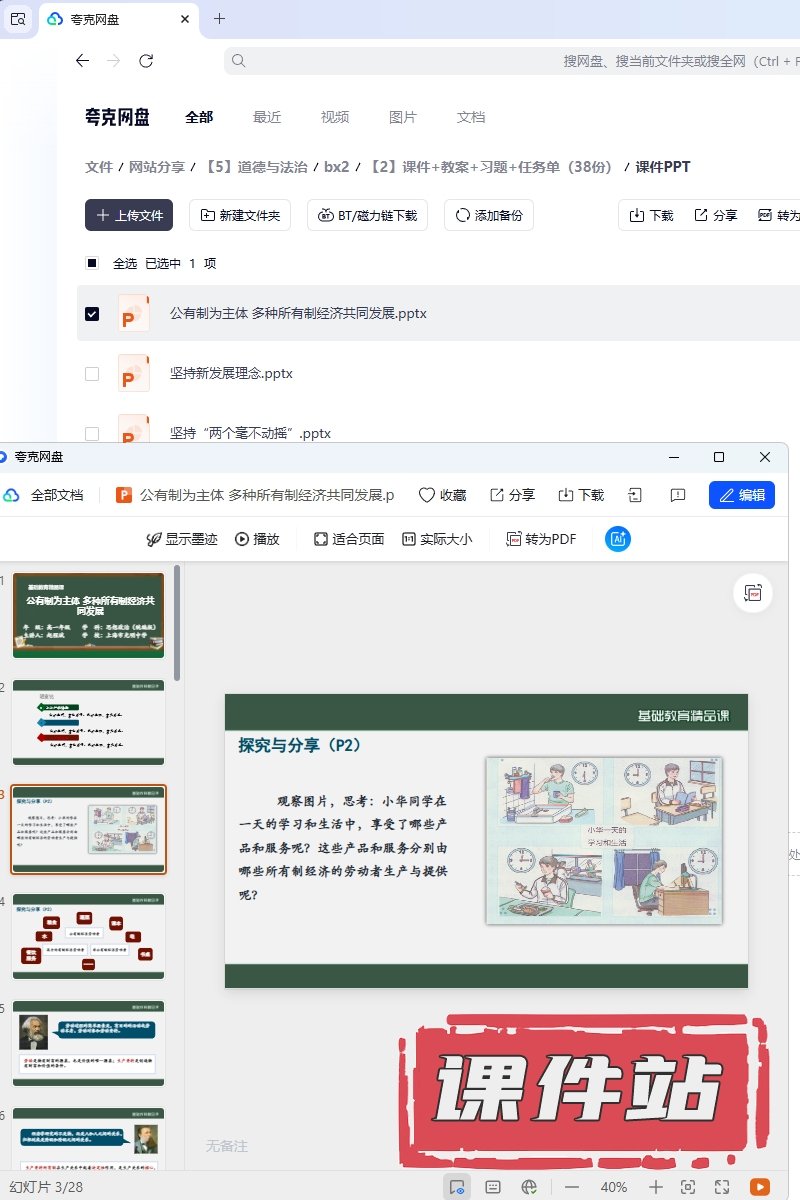Uncheck 公有制为主体 file checkbox
Viewport: 800px width, 1200px height.
92,314
